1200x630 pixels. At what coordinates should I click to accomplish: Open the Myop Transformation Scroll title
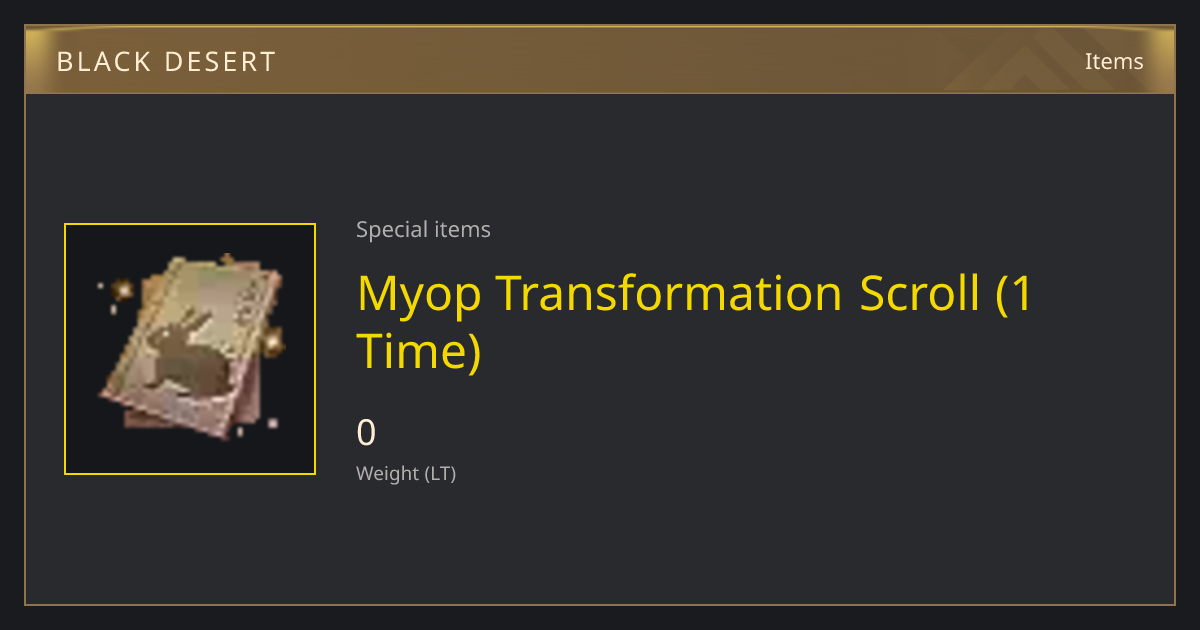(695, 322)
